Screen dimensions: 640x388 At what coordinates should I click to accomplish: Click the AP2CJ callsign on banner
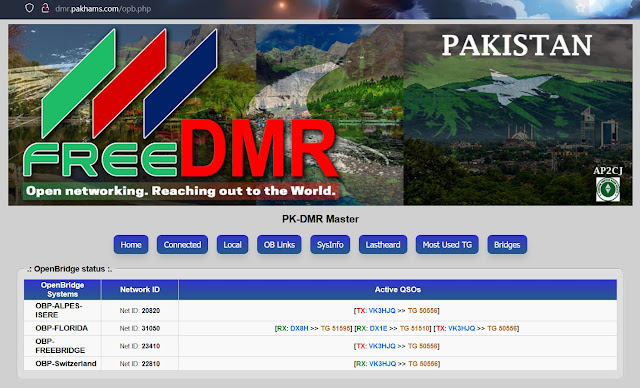[608, 170]
